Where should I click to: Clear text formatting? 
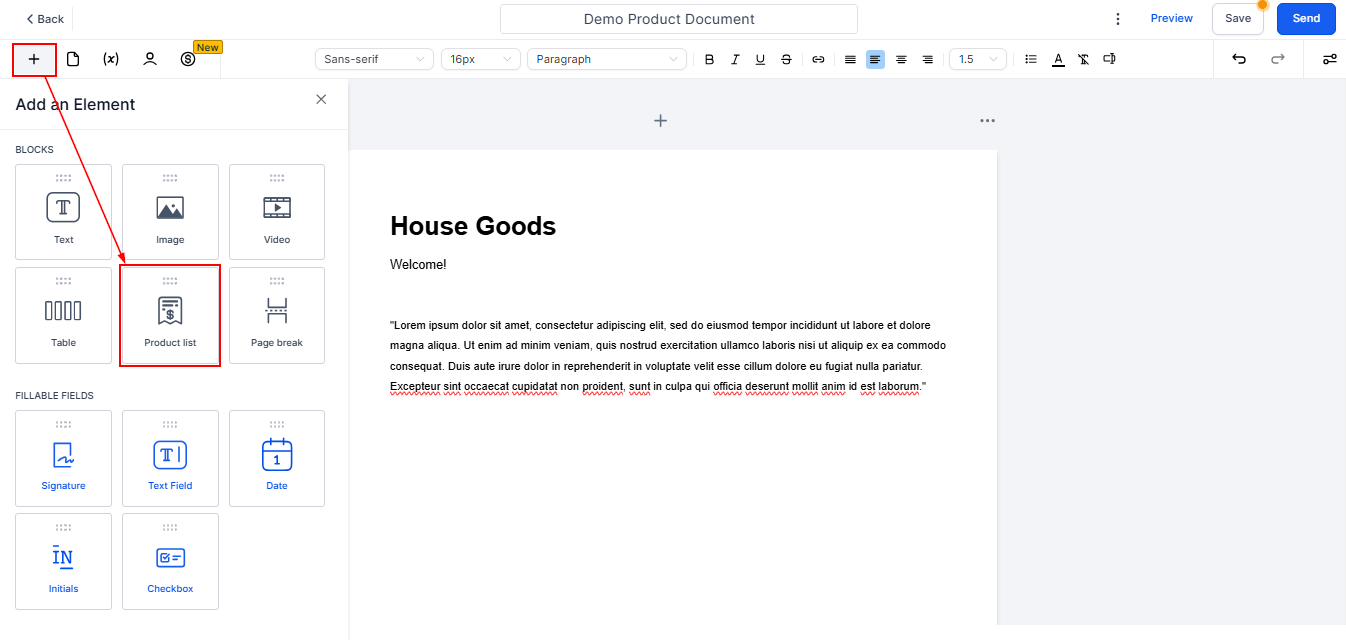(x=1083, y=59)
